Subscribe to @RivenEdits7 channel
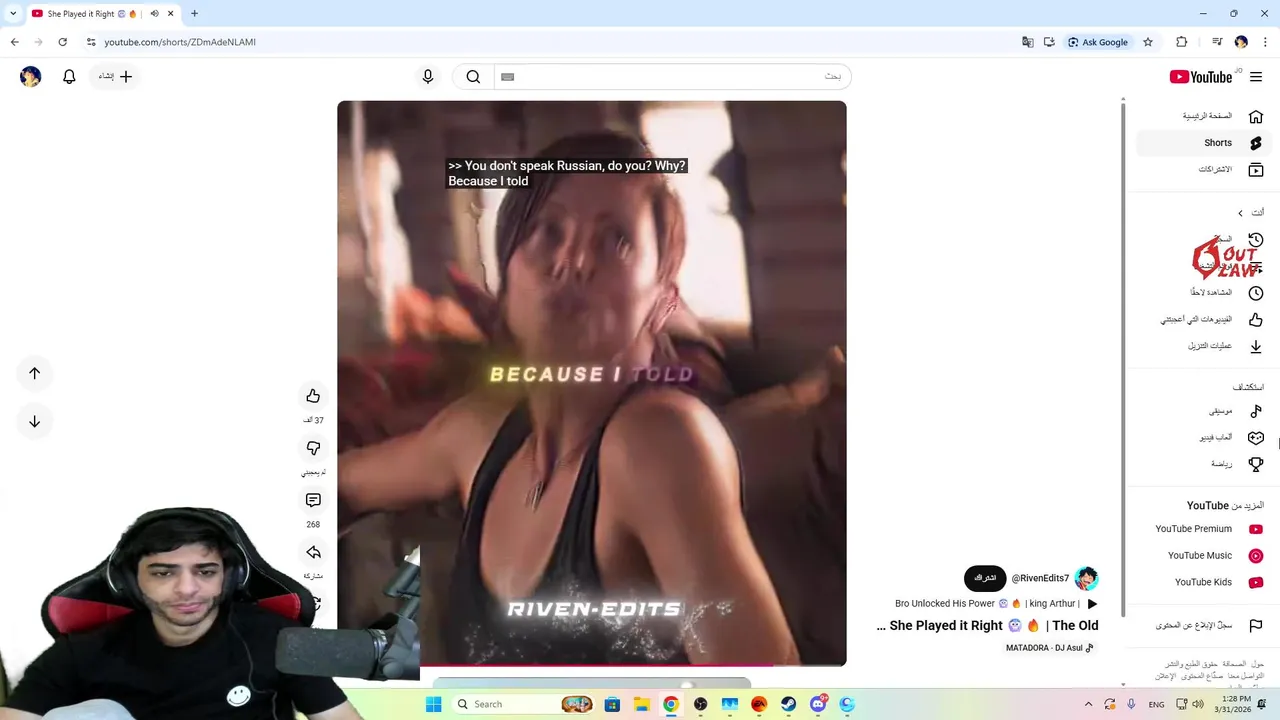The image size is (1280, 720). 985,578
